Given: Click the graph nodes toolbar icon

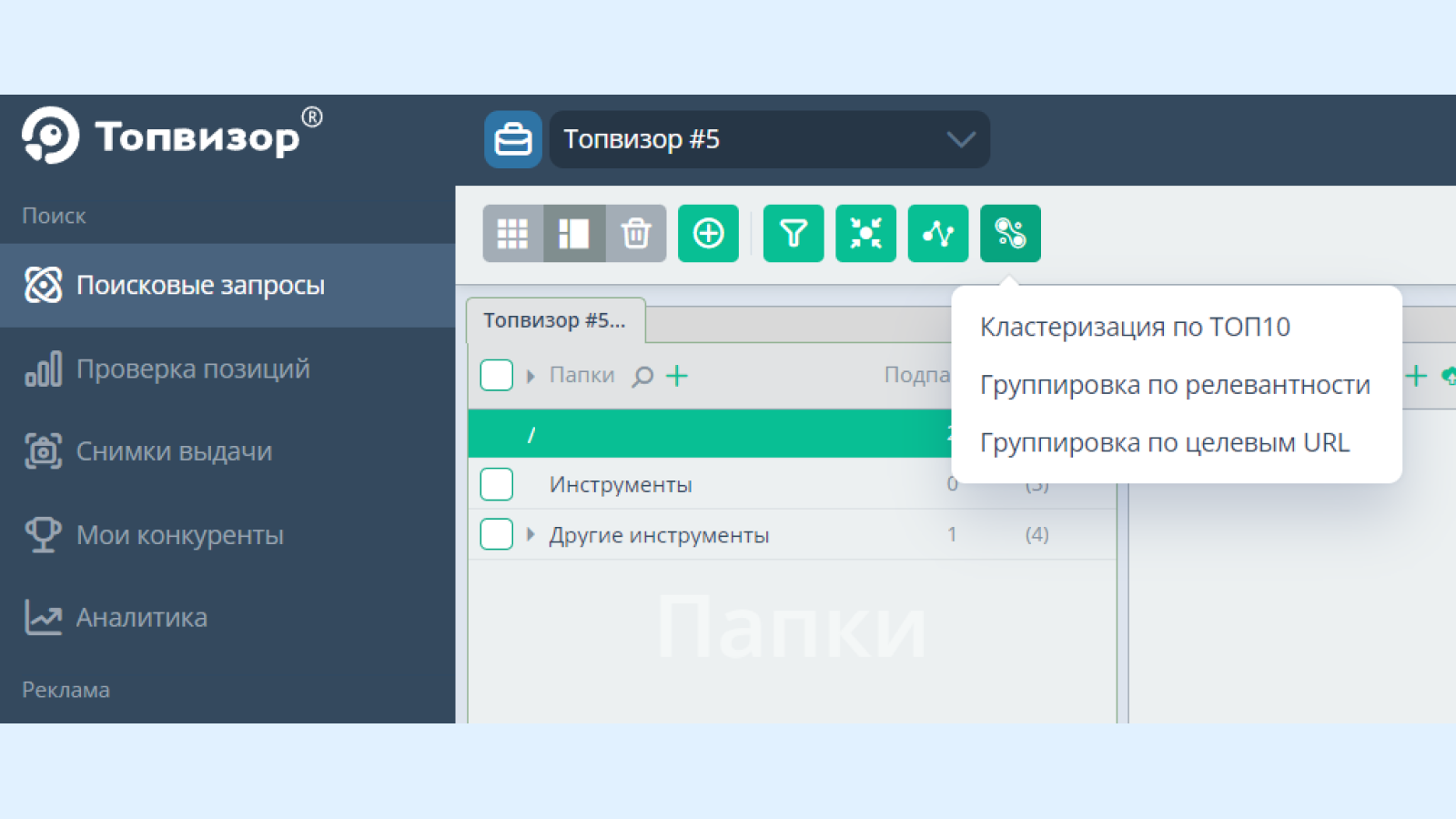Looking at the screenshot, I should [938, 234].
